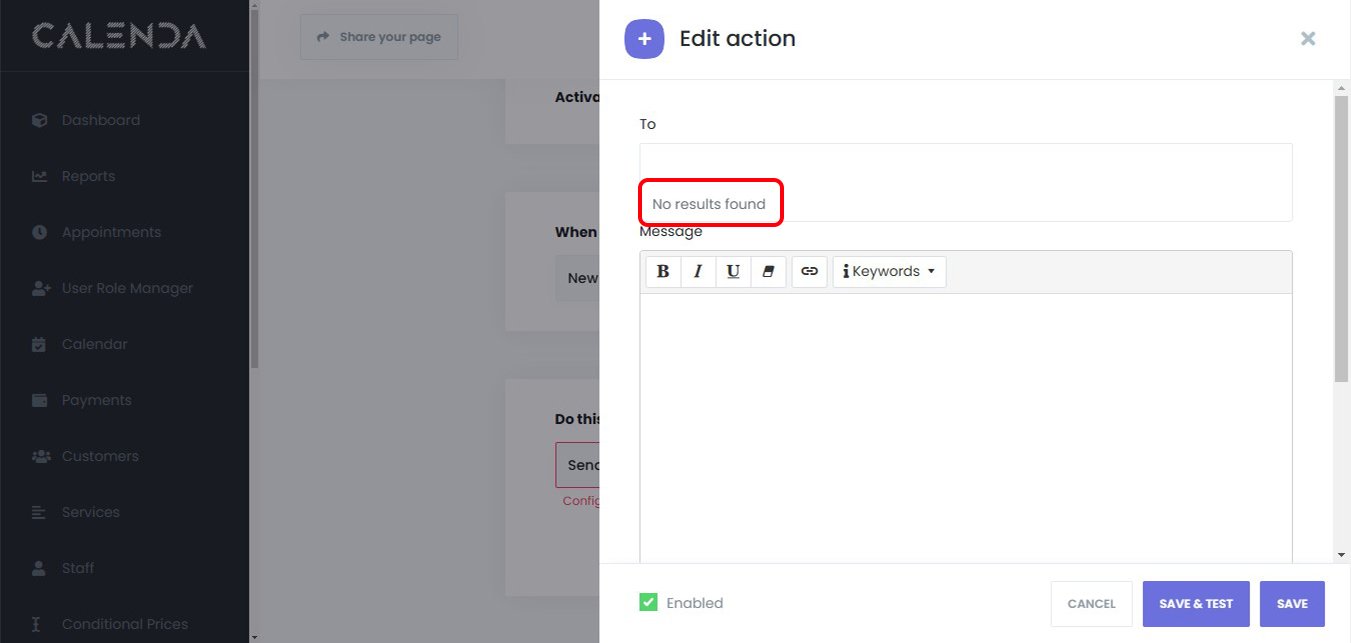This screenshot has height=643, width=1351.
Task: Go to the Calendar menu item
Action: pos(94,344)
